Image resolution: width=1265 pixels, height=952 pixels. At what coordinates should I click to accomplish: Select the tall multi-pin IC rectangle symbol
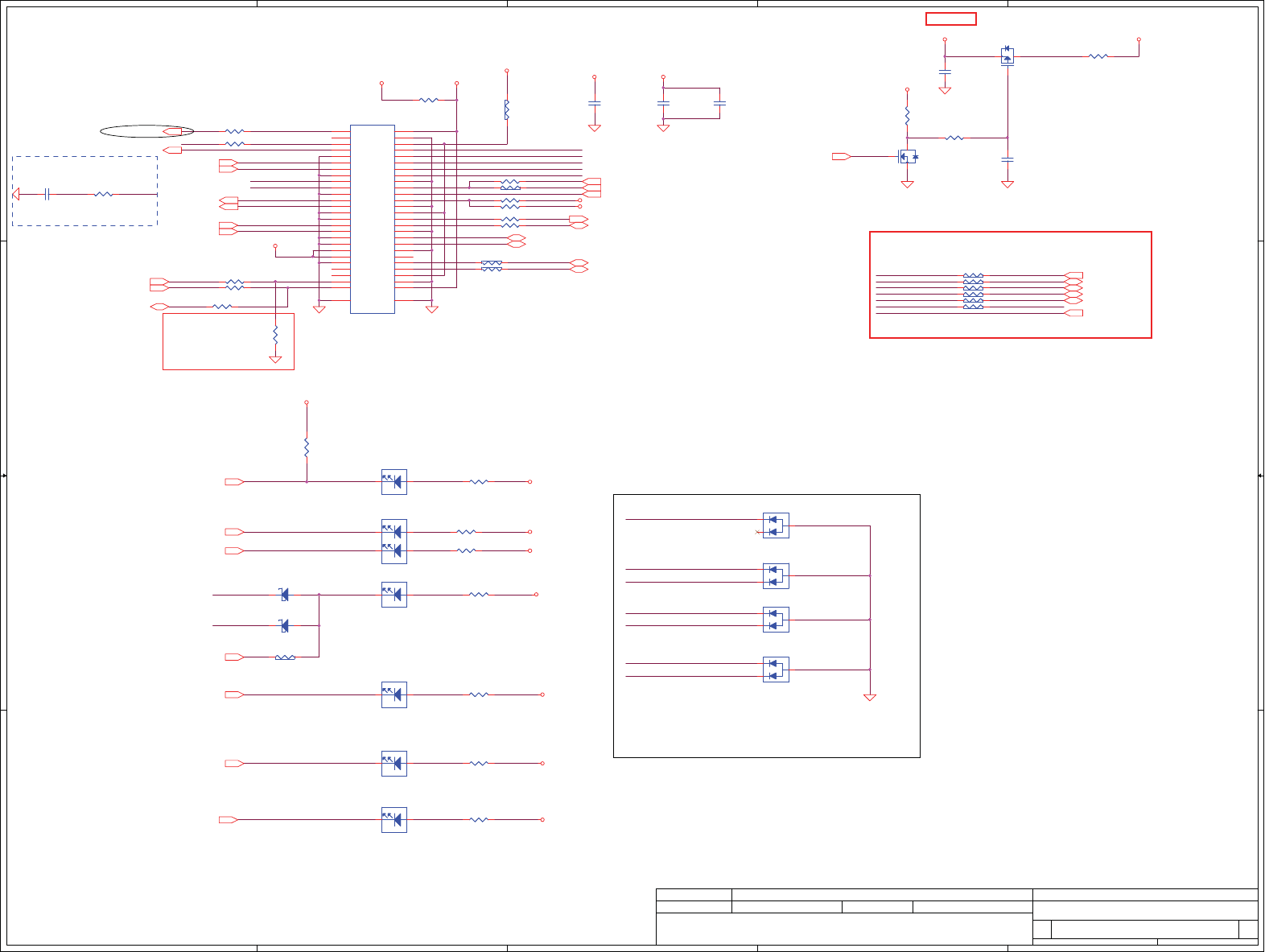pos(373,219)
